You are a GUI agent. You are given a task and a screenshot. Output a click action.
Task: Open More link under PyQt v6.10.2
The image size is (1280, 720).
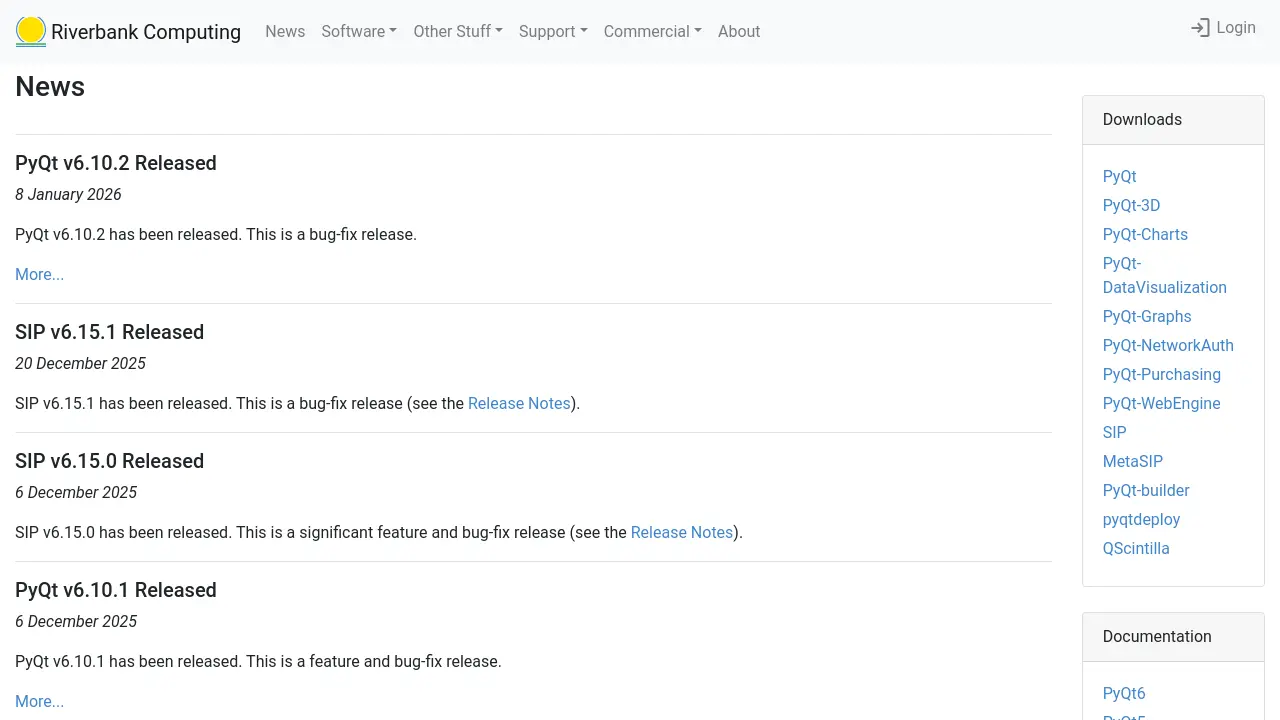click(x=40, y=274)
